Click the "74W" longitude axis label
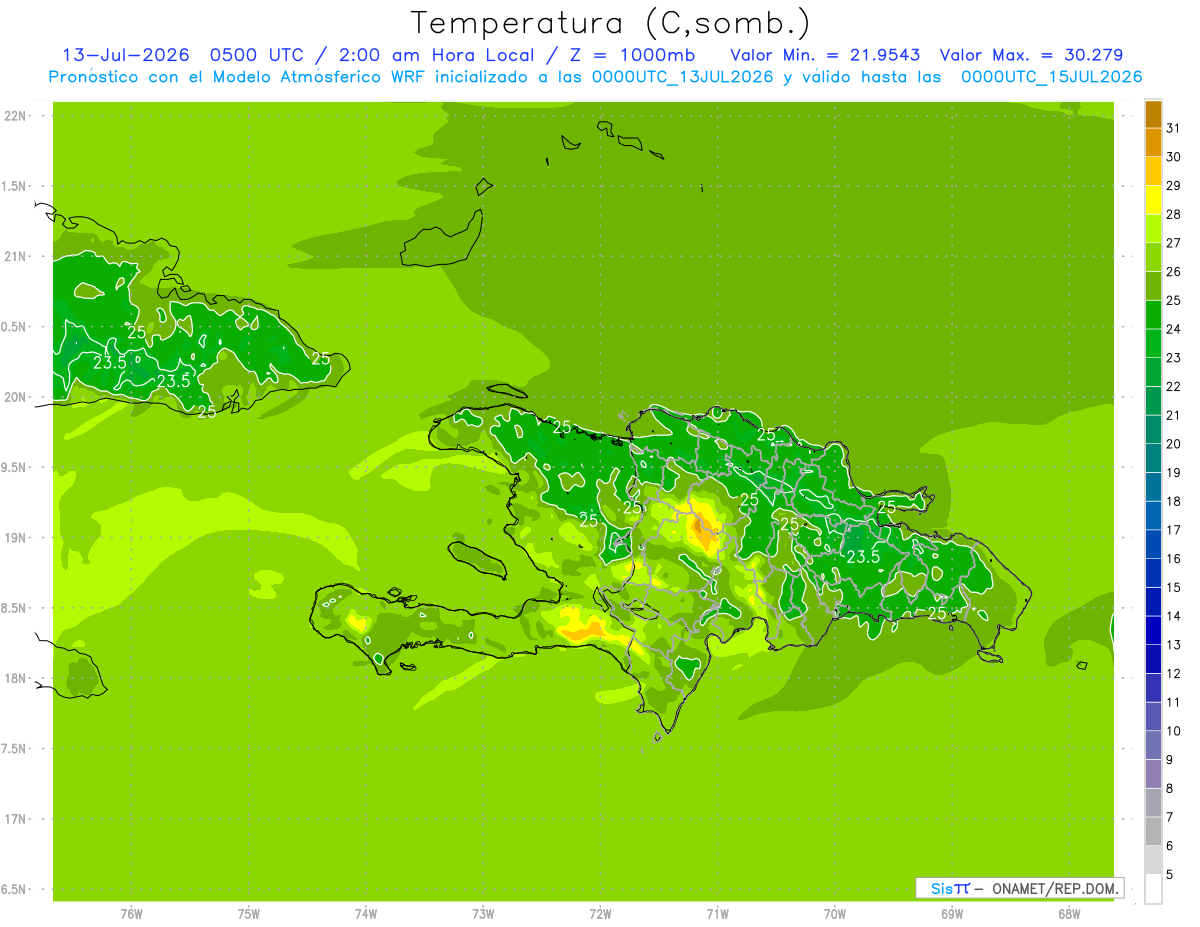Image resolution: width=1200 pixels, height=927 pixels. (365, 914)
